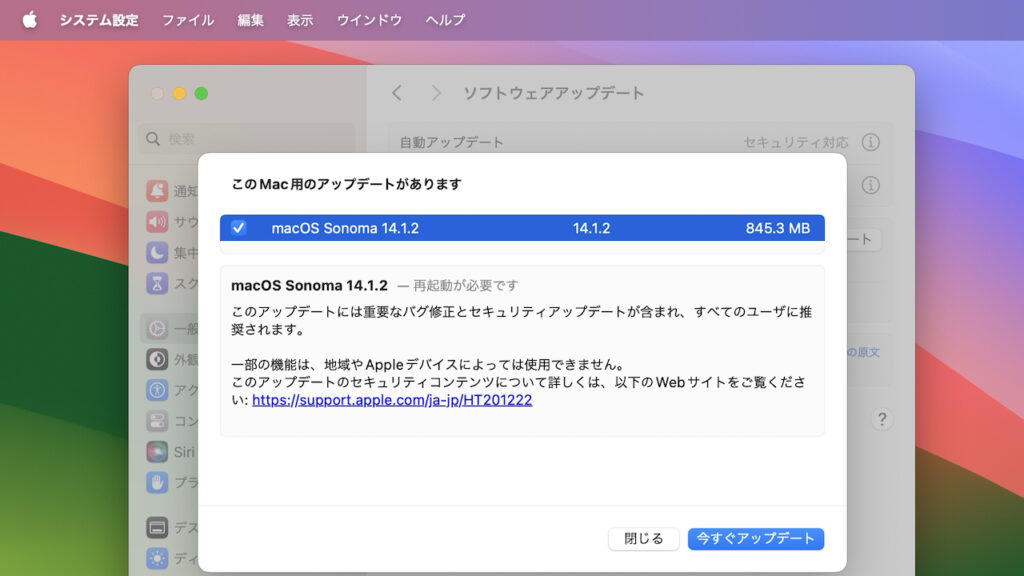
Task: Click the info icon beside セキュリティ対応
Action: 871,143
